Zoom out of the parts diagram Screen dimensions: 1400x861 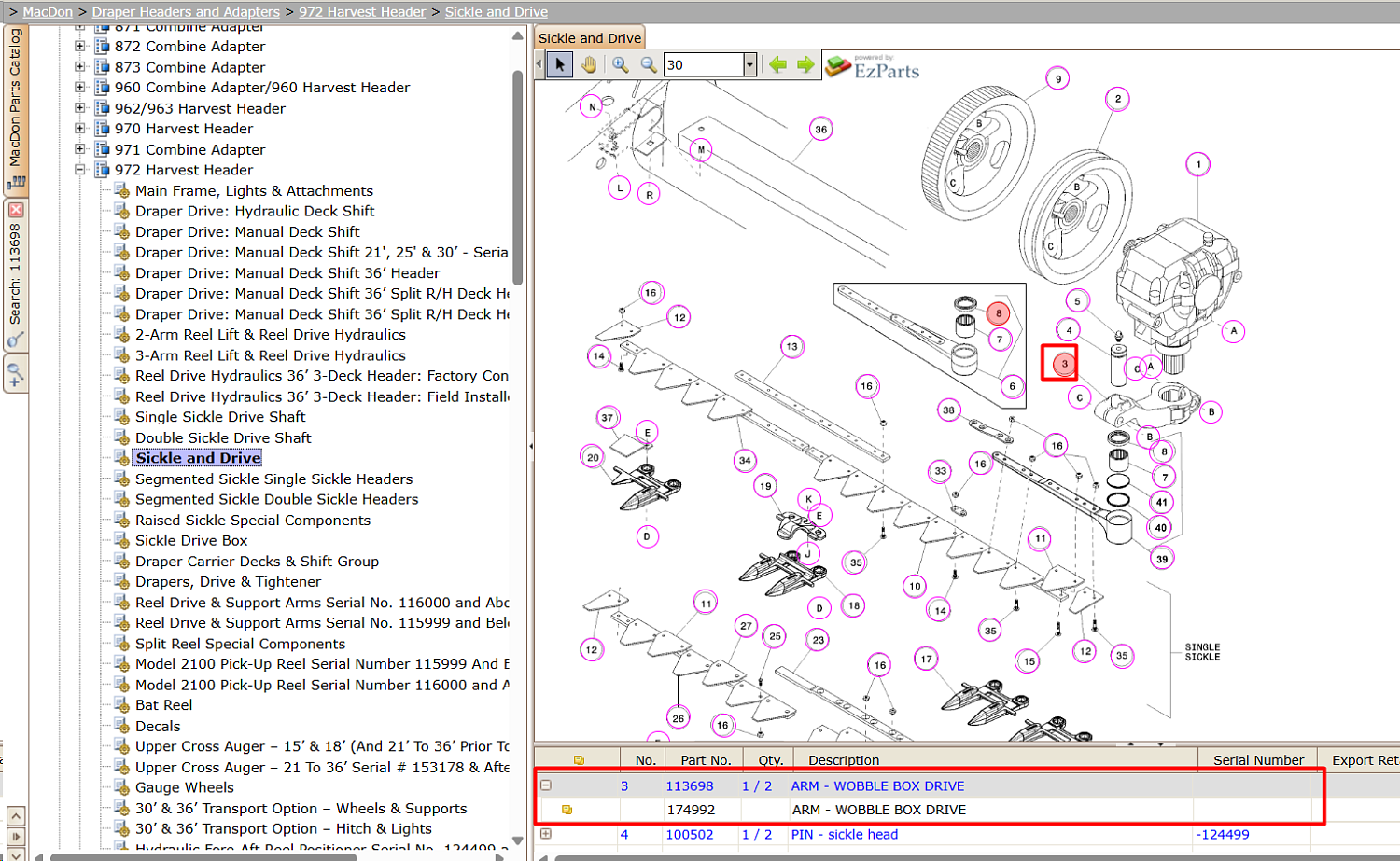pos(649,64)
